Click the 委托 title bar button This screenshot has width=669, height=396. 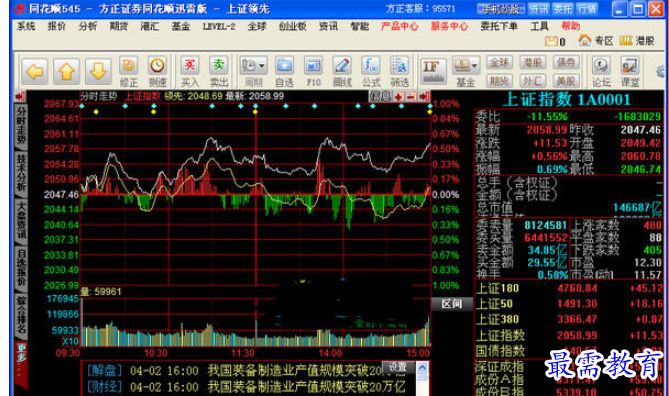[563, 9]
